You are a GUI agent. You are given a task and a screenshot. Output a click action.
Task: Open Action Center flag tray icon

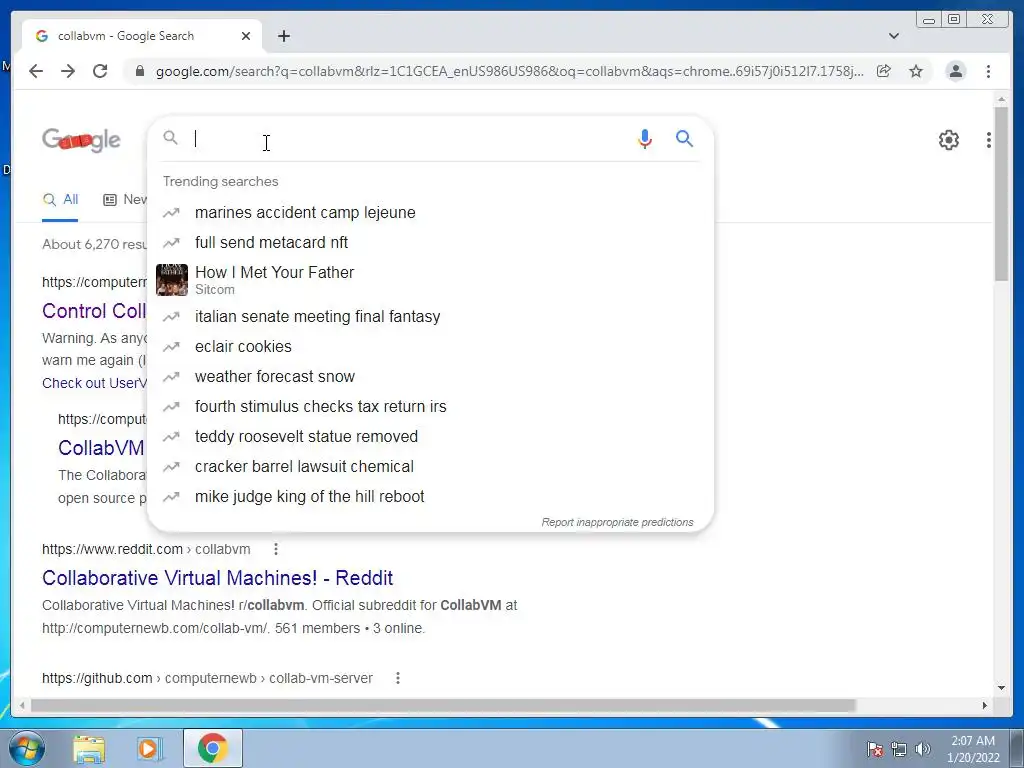point(874,749)
